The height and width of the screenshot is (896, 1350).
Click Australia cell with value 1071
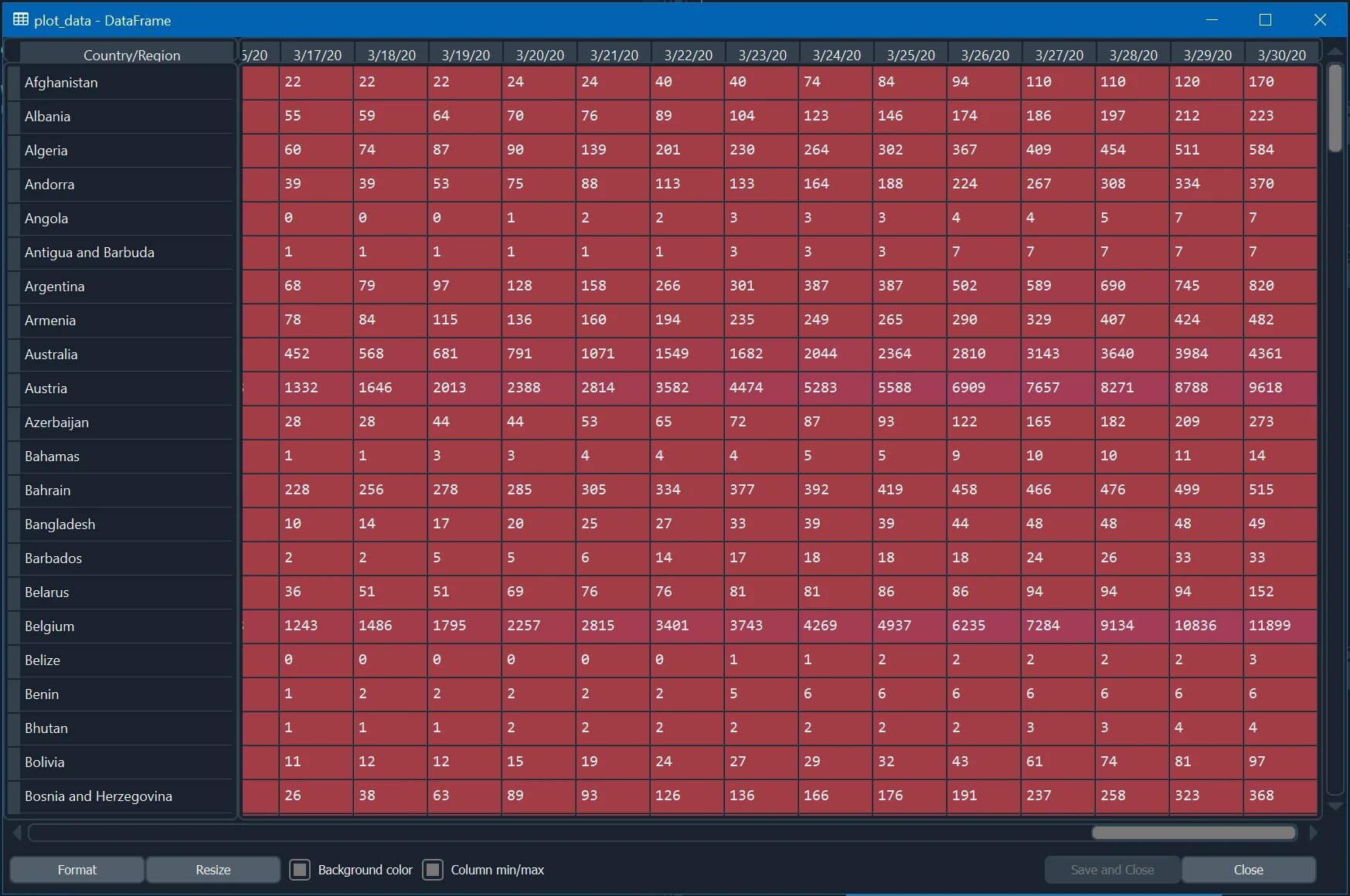click(x=613, y=354)
